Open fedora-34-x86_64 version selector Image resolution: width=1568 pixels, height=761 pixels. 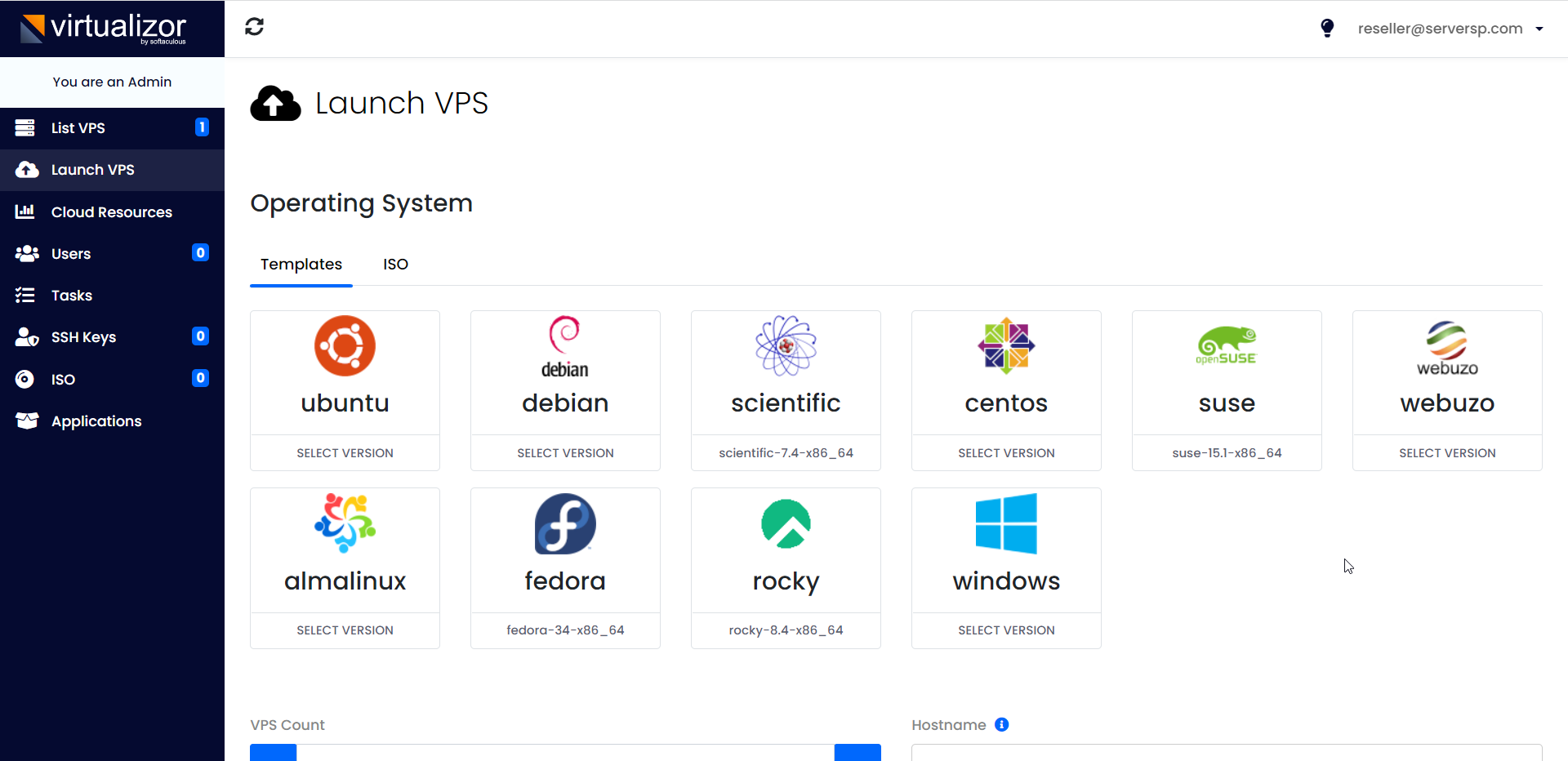point(565,630)
